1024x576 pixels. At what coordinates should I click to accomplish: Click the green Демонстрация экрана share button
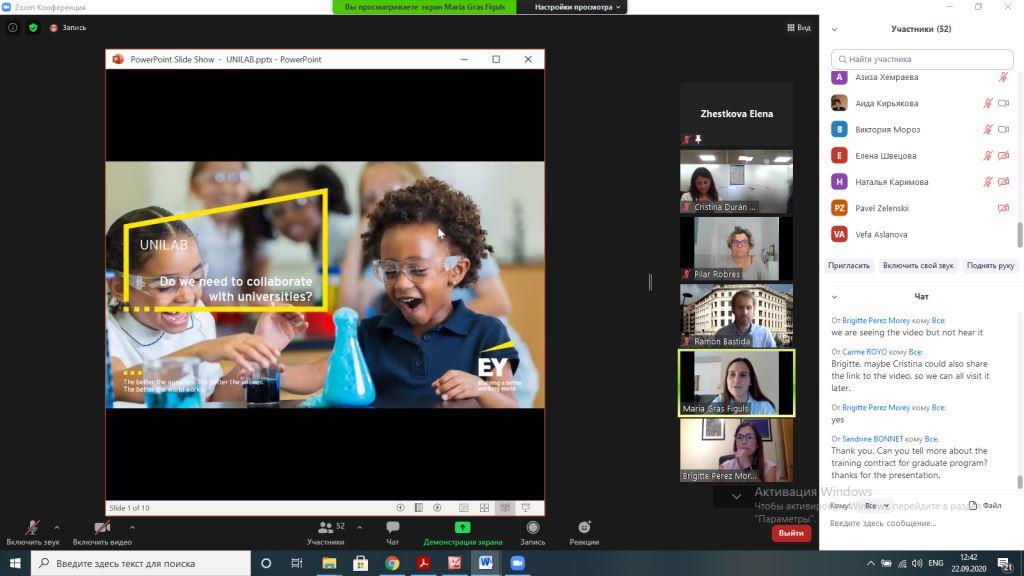[462, 533]
